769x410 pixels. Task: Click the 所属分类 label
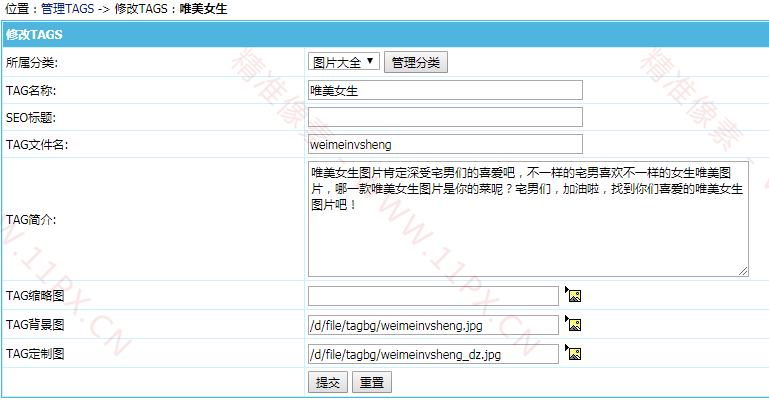click(32, 63)
